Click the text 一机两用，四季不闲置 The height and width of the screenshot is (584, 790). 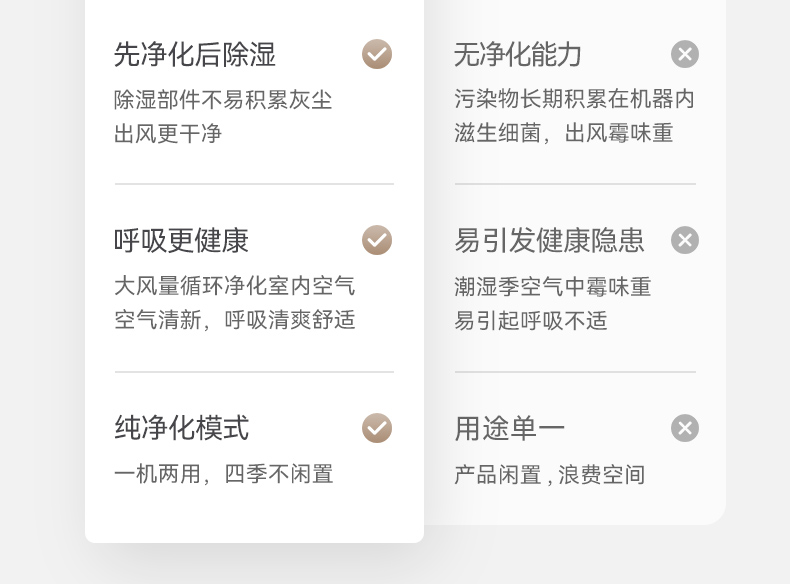(x=223, y=474)
